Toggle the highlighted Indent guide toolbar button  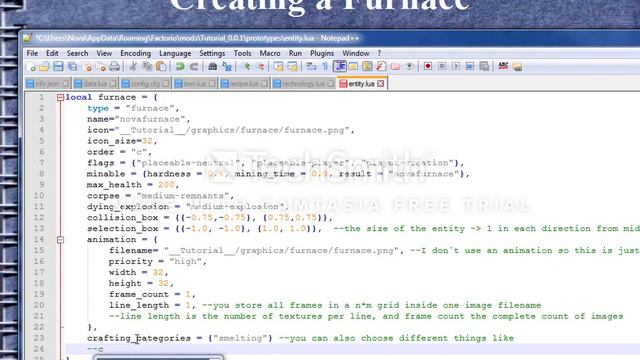[340, 67]
